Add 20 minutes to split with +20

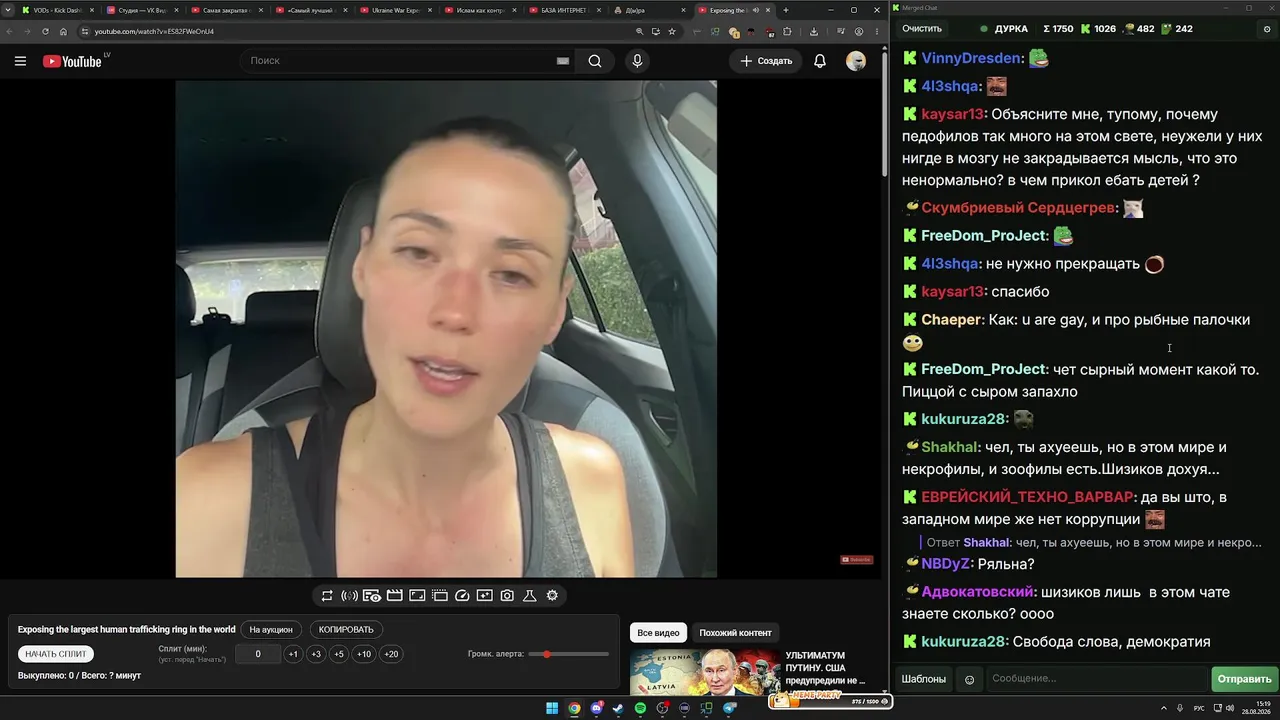391,654
